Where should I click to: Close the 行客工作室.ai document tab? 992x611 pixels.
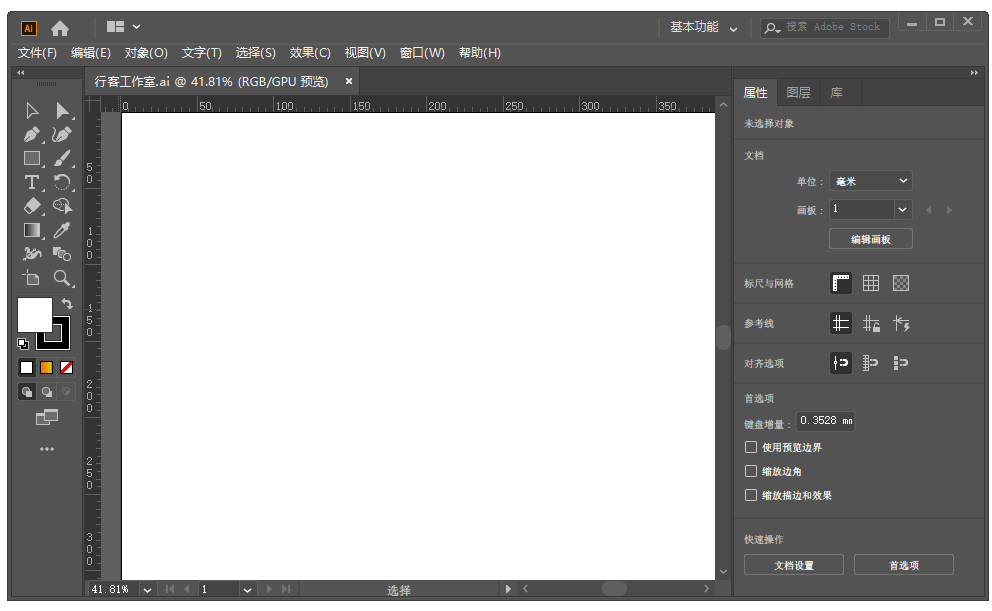[349, 81]
